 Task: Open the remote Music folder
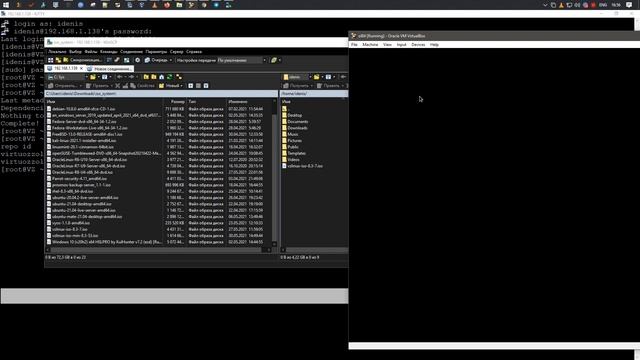tap(290, 134)
